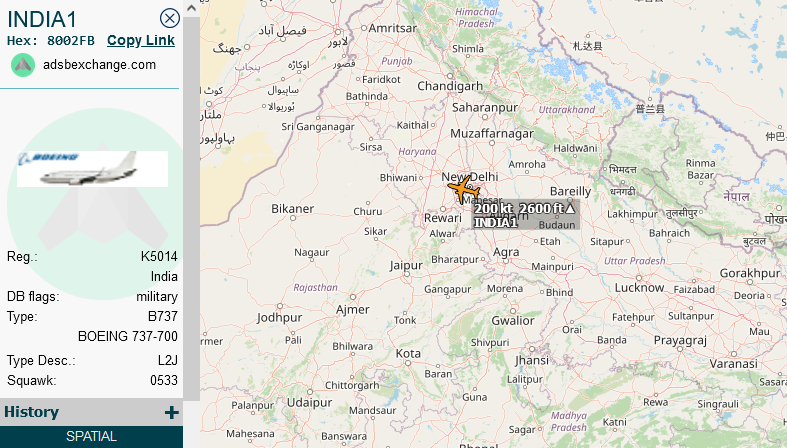Open the SPATIAL section bar
This screenshot has width=787, height=448.
coord(91,436)
